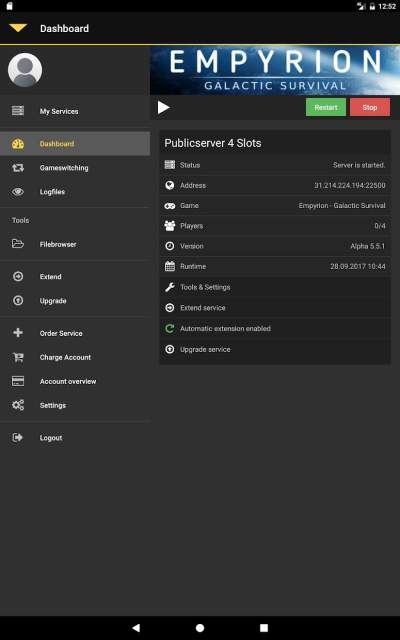Open the user profile avatar

point(25,70)
